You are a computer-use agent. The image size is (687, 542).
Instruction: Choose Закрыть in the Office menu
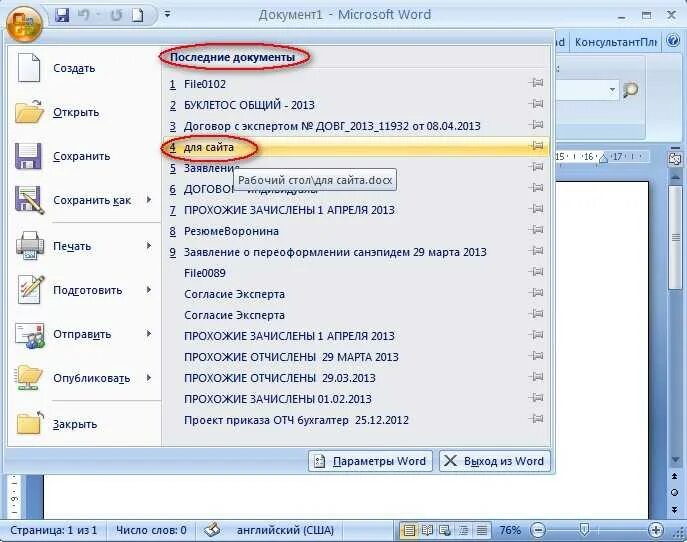(84, 424)
